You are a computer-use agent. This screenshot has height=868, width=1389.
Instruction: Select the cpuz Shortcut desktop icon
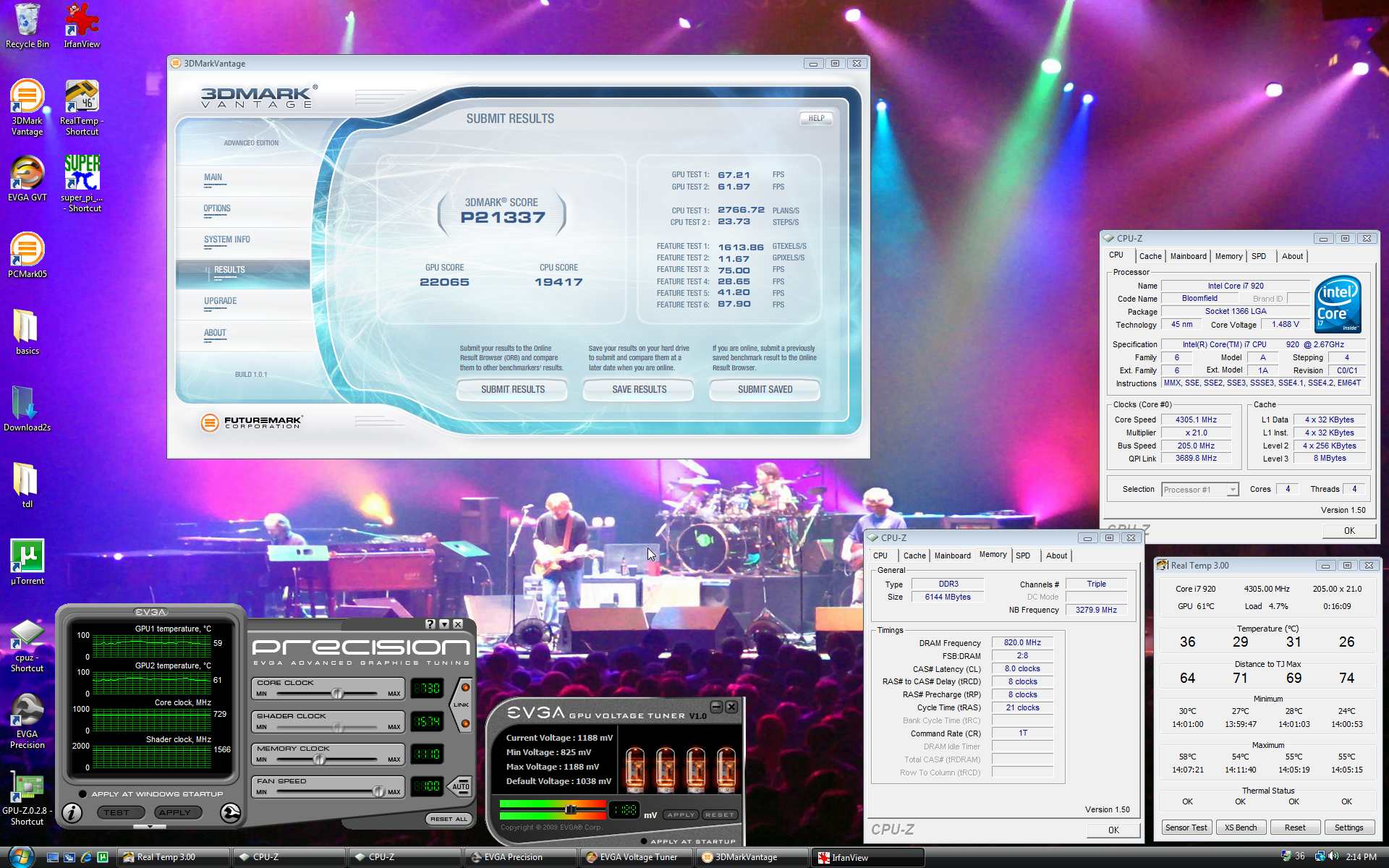(27, 645)
